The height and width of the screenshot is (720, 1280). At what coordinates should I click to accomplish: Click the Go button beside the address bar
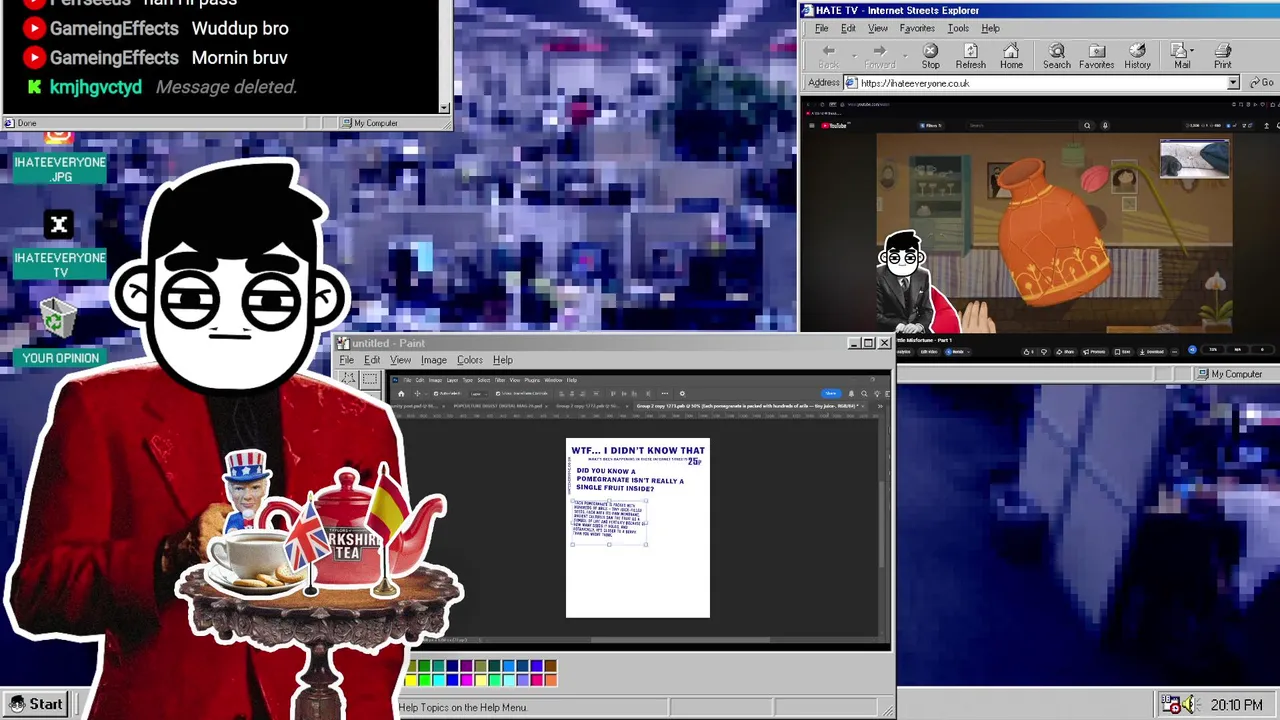[x=1260, y=83]
